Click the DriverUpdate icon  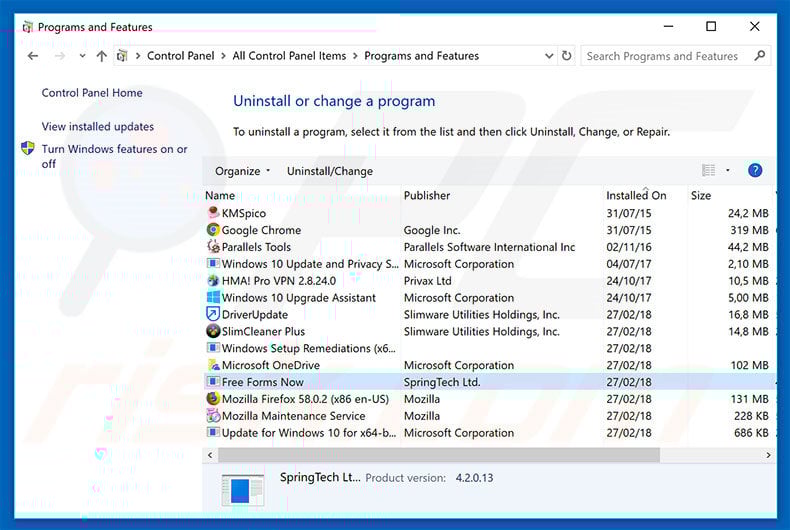(x=213, y=314)
